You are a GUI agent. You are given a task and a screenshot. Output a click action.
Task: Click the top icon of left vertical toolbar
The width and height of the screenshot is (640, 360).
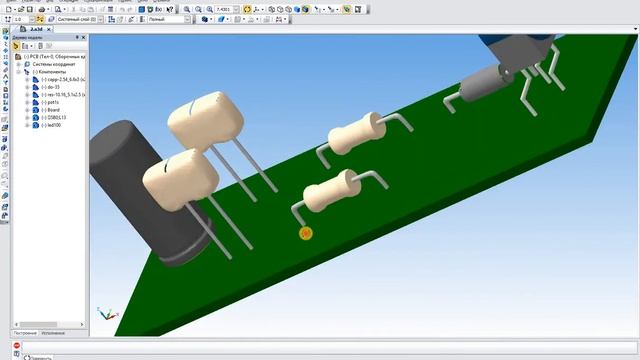[5, 31]
